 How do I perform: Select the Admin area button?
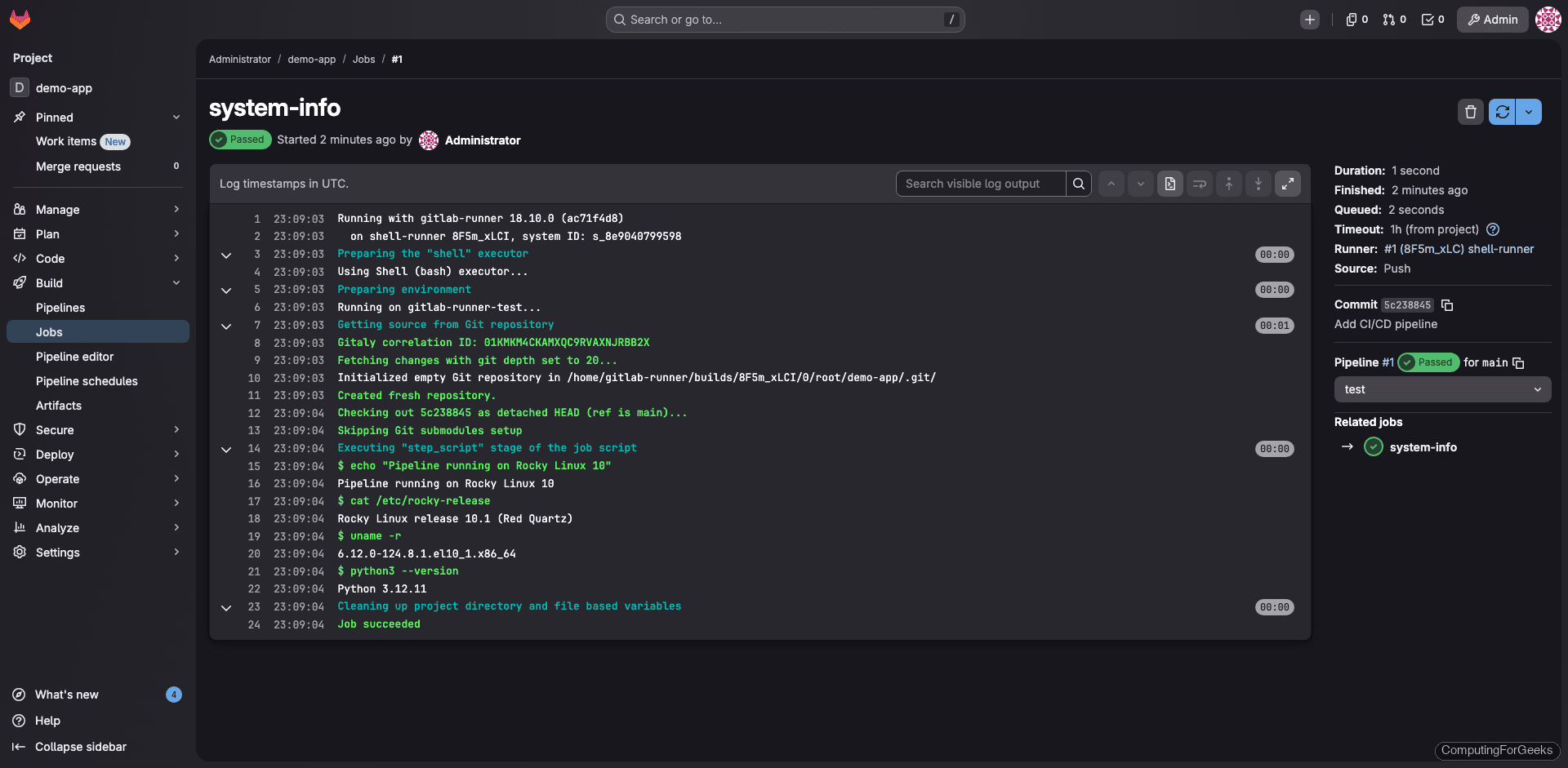click(1492, 19)
